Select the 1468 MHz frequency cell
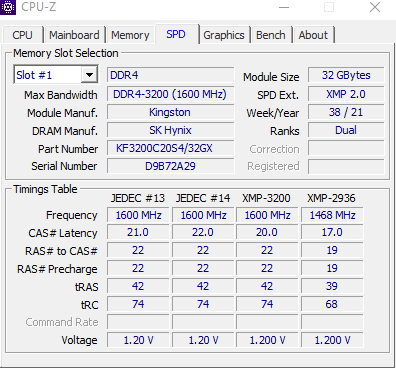Screen dimensions: 396x368 coord(332,215)
